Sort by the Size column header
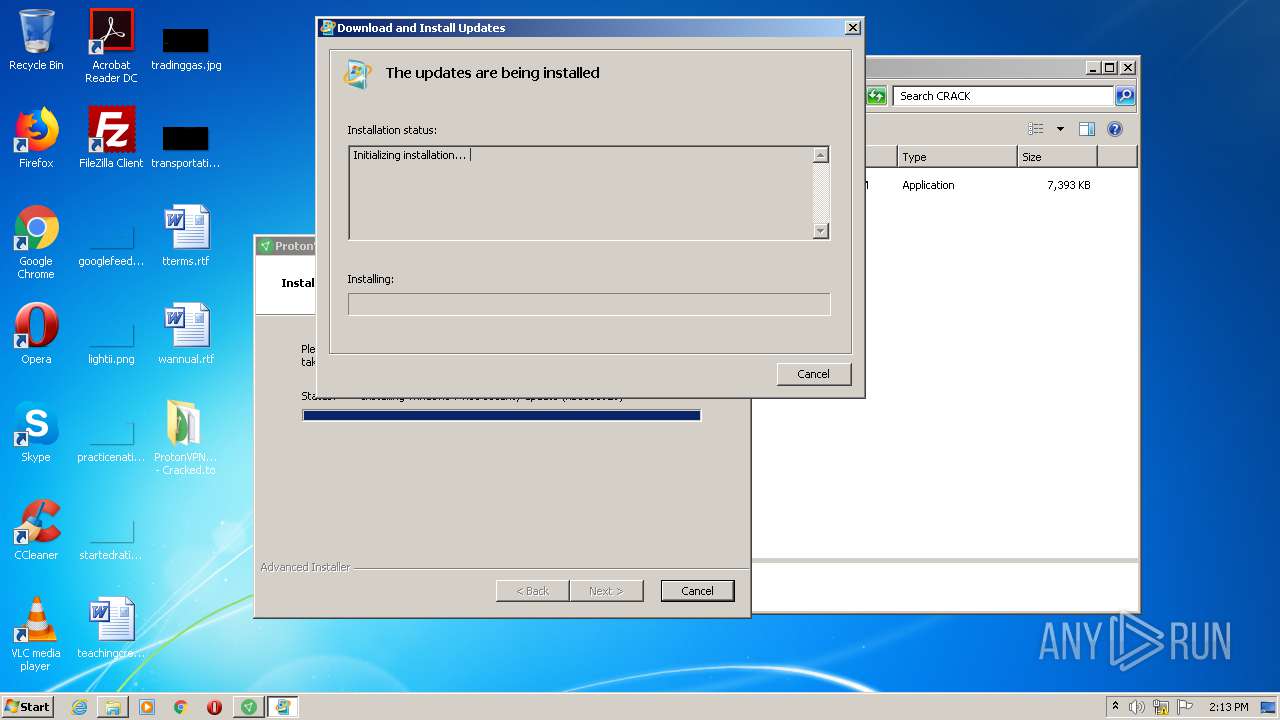 [1057, 157]
